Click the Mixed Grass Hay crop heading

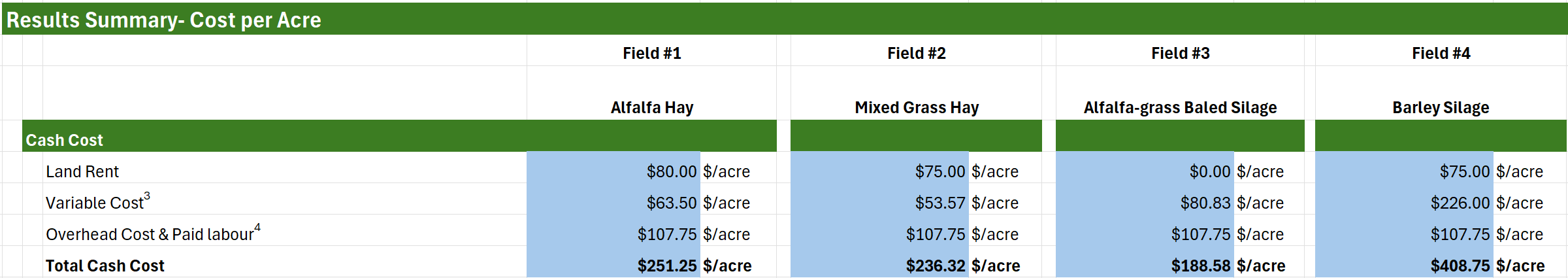coord(917,107)
